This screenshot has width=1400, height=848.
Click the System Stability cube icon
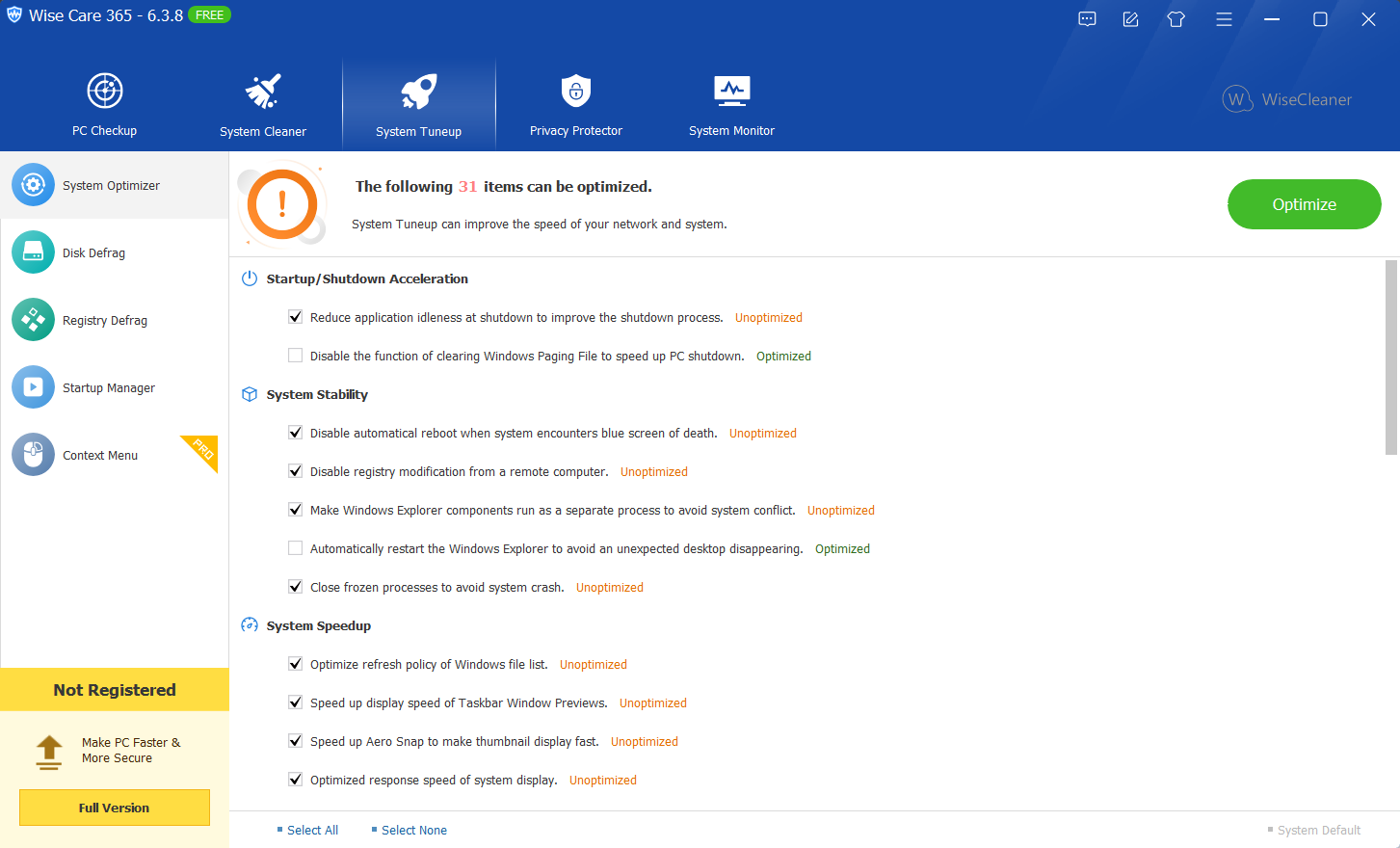[x=250, y=394]
